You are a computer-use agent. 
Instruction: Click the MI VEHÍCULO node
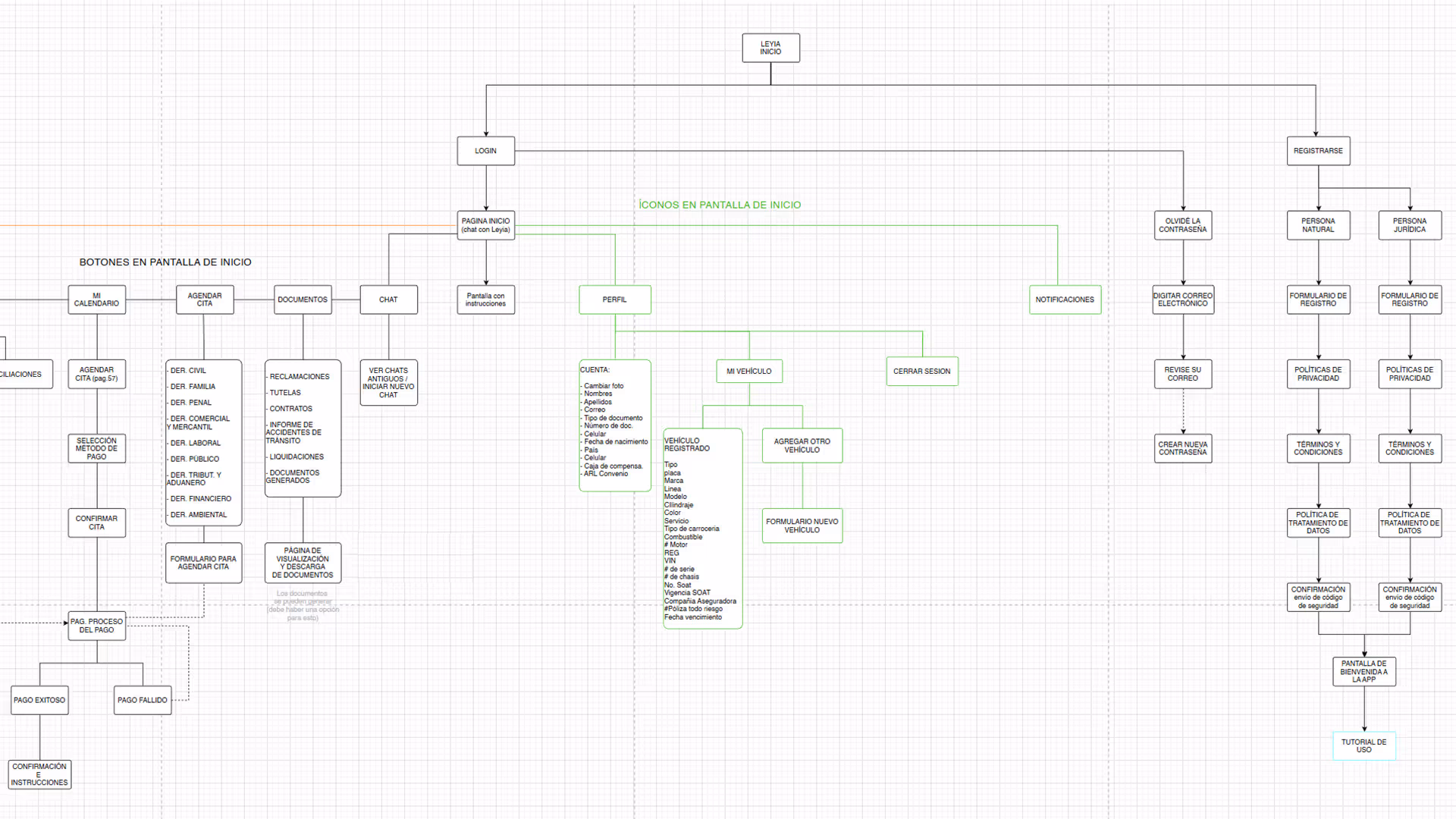(x=749, y=371)
